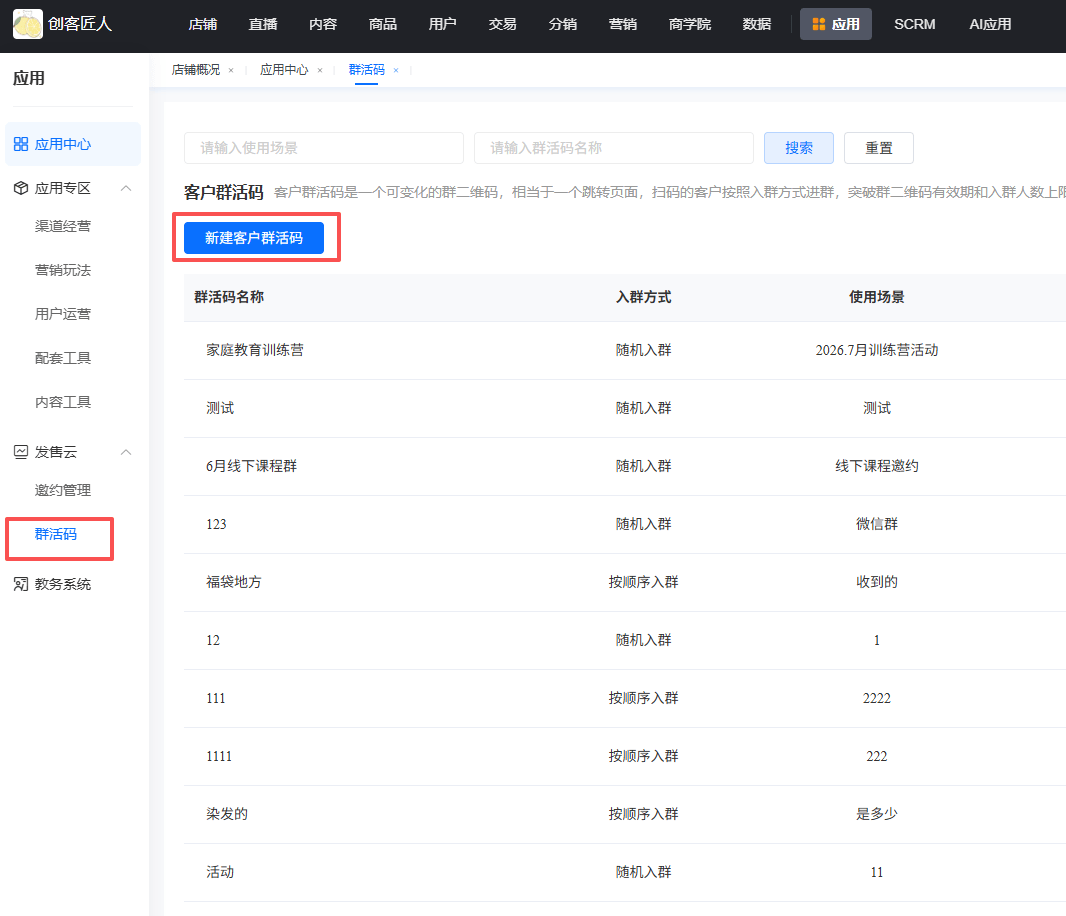This screenshot has width=1066, height=916.
Task: Open the SCRM top menu
Action: pyautogui.click(x=914, y=24)
